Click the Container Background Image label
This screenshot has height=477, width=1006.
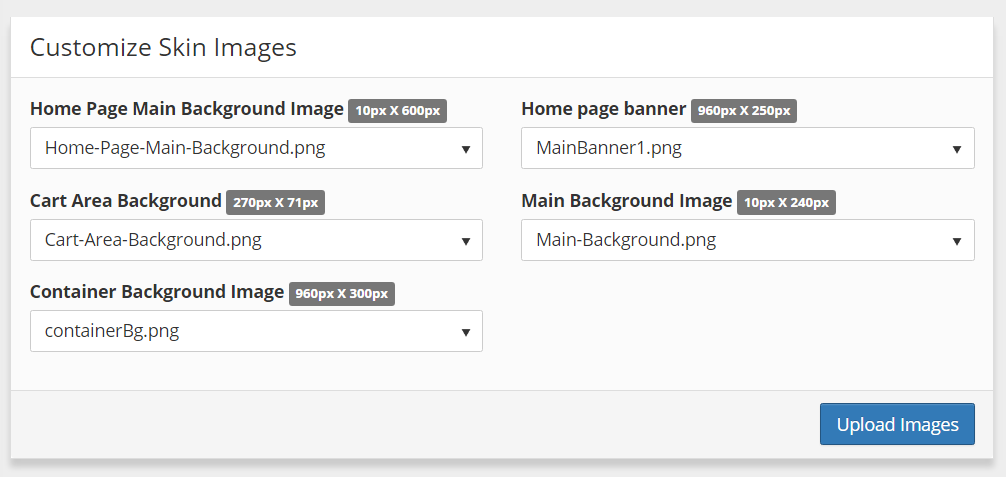(x=157, y=292)
